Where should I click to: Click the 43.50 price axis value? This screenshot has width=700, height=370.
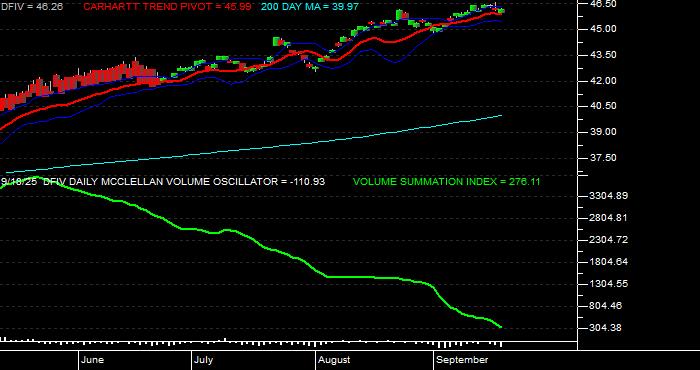point(603,55)
